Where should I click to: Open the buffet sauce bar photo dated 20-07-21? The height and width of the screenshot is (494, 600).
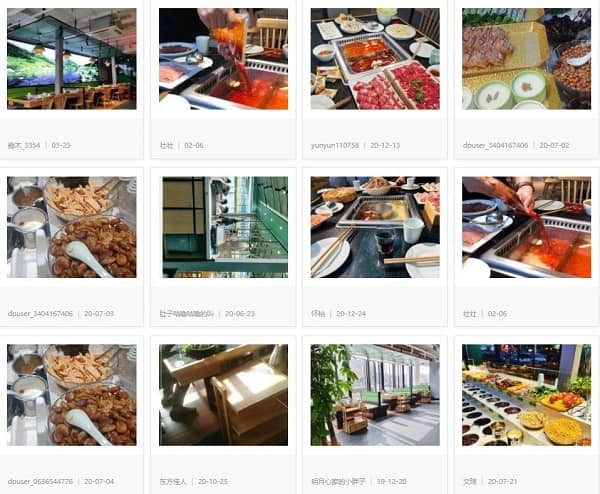coord(527,395)
